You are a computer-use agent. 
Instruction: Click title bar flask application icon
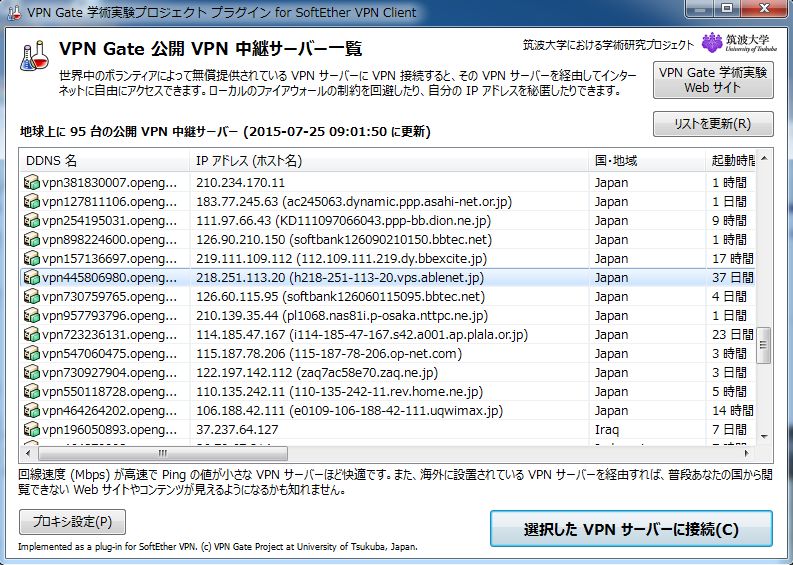(15, 12)
